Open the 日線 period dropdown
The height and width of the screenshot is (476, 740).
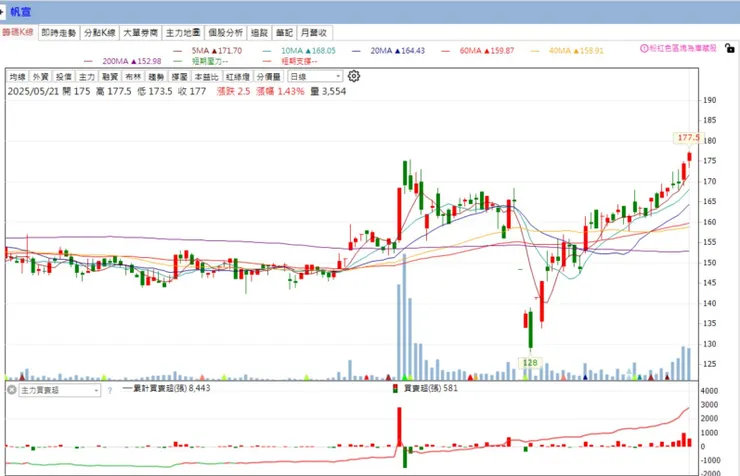[315, 76]
